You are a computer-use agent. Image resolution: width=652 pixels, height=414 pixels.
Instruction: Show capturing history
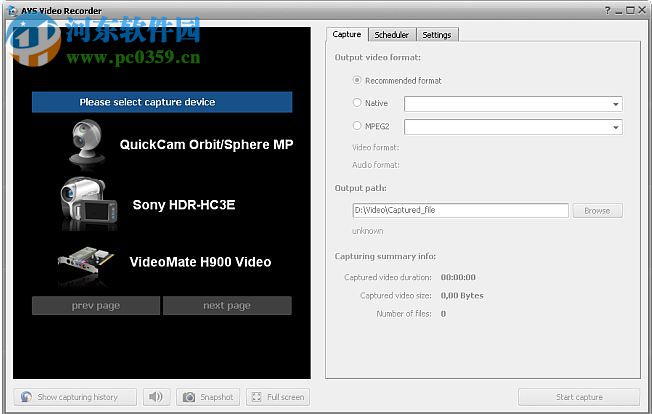point(75,397)
